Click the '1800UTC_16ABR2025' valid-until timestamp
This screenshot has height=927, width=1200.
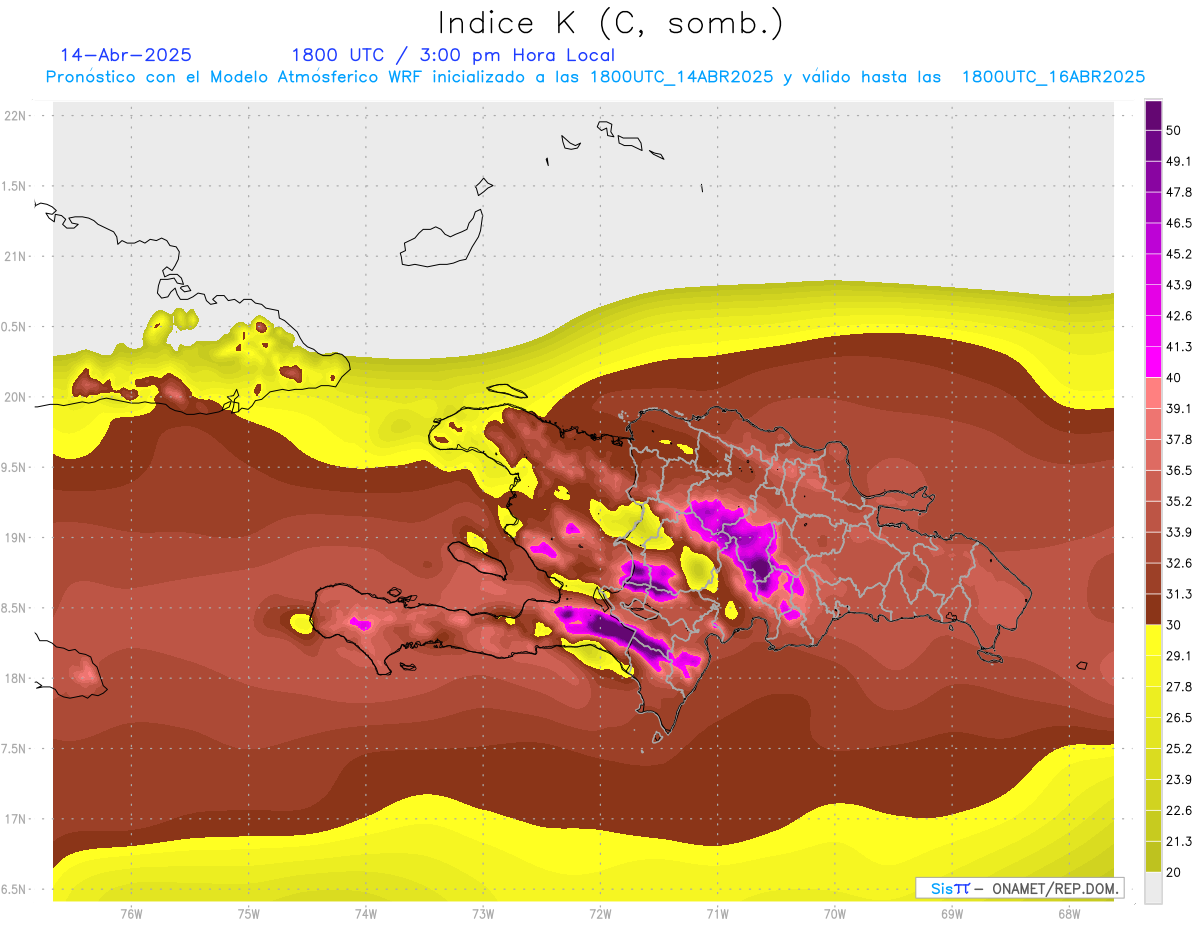(x=1053, y=77)
